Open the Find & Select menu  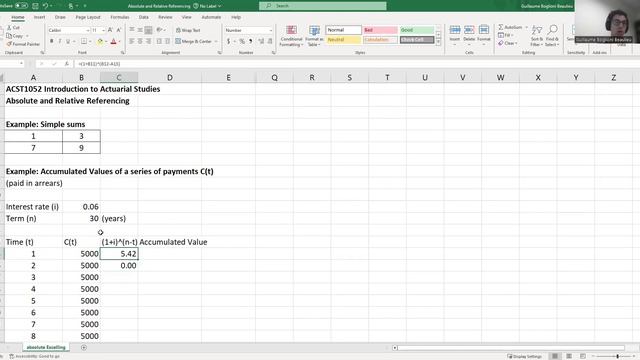(x=552, y=36)
